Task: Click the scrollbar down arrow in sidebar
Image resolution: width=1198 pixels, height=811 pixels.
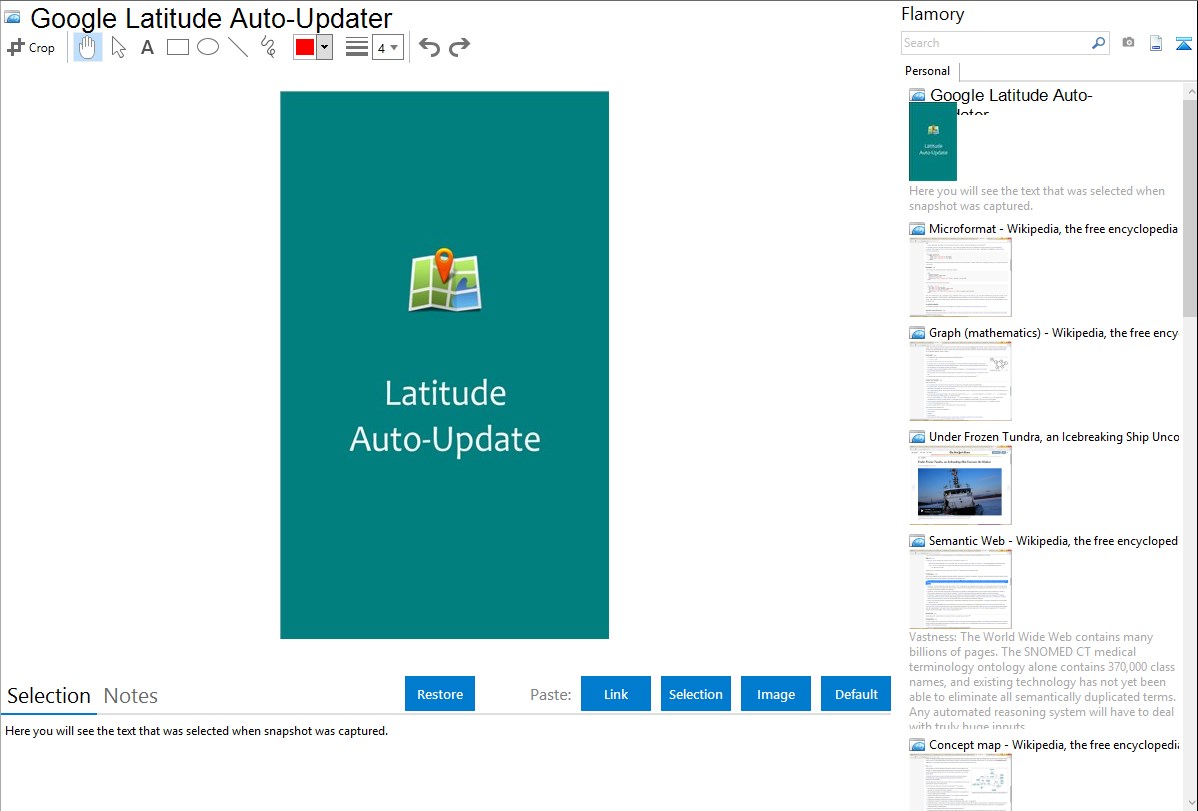Action: point(1190,803)
